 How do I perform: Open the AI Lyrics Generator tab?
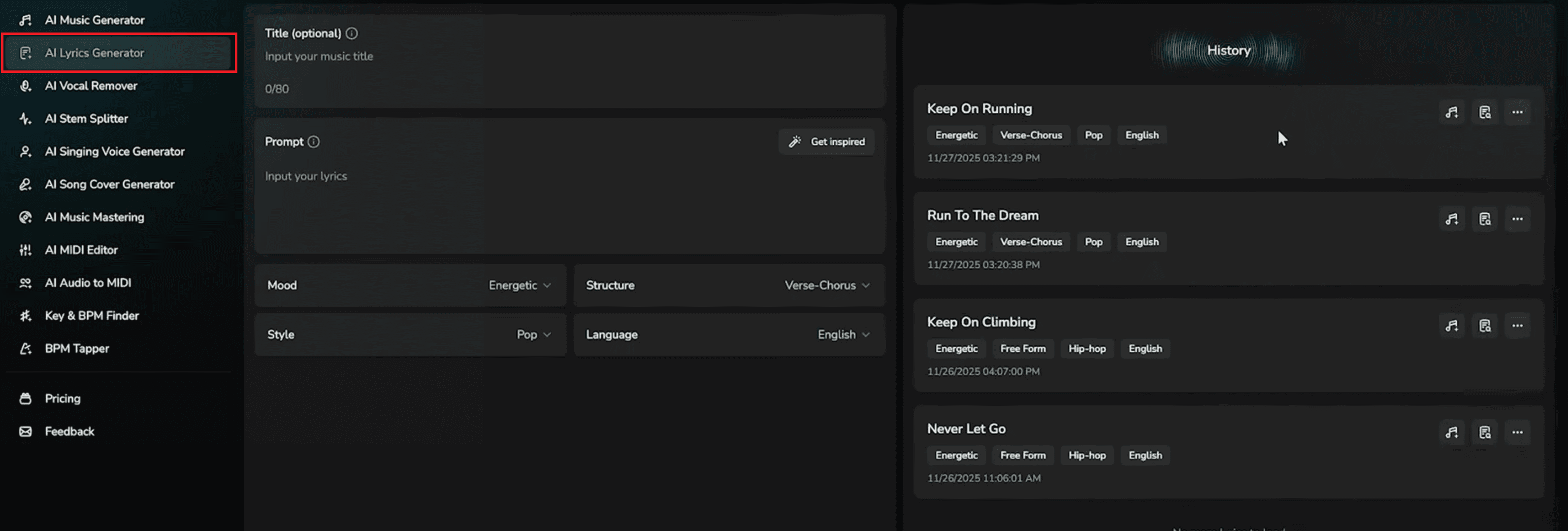95,52
